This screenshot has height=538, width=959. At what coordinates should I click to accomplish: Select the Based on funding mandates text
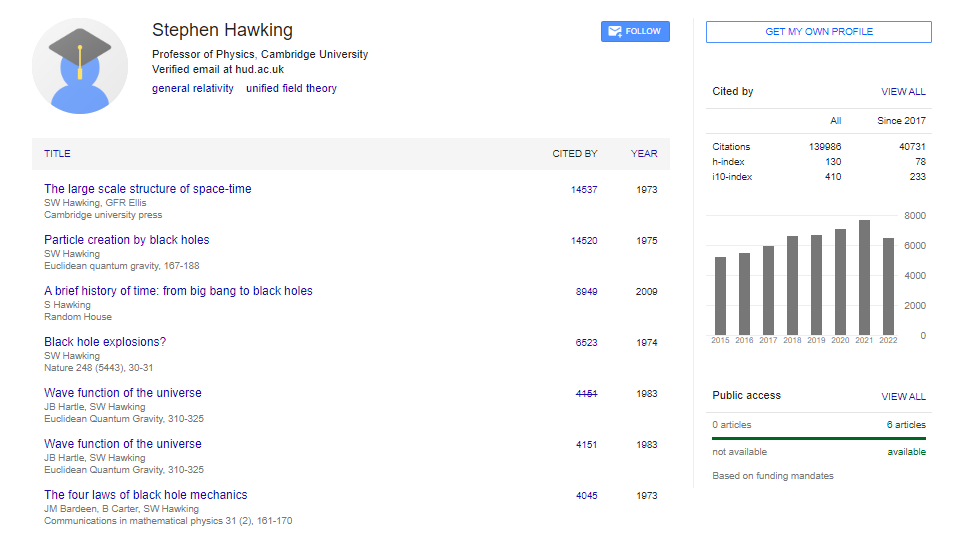click(x=772, y=476)
